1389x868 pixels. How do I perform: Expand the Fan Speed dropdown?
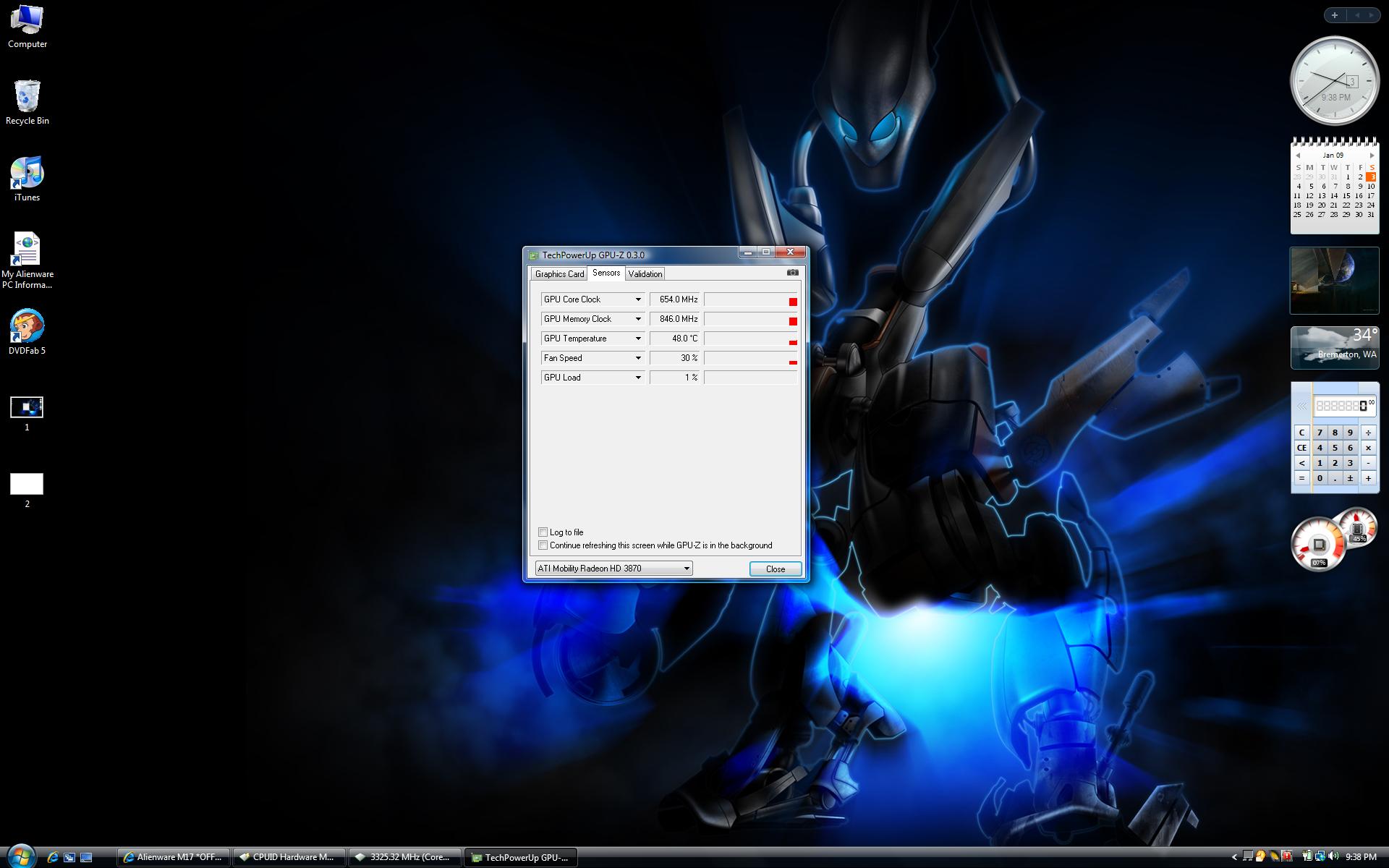638,358
